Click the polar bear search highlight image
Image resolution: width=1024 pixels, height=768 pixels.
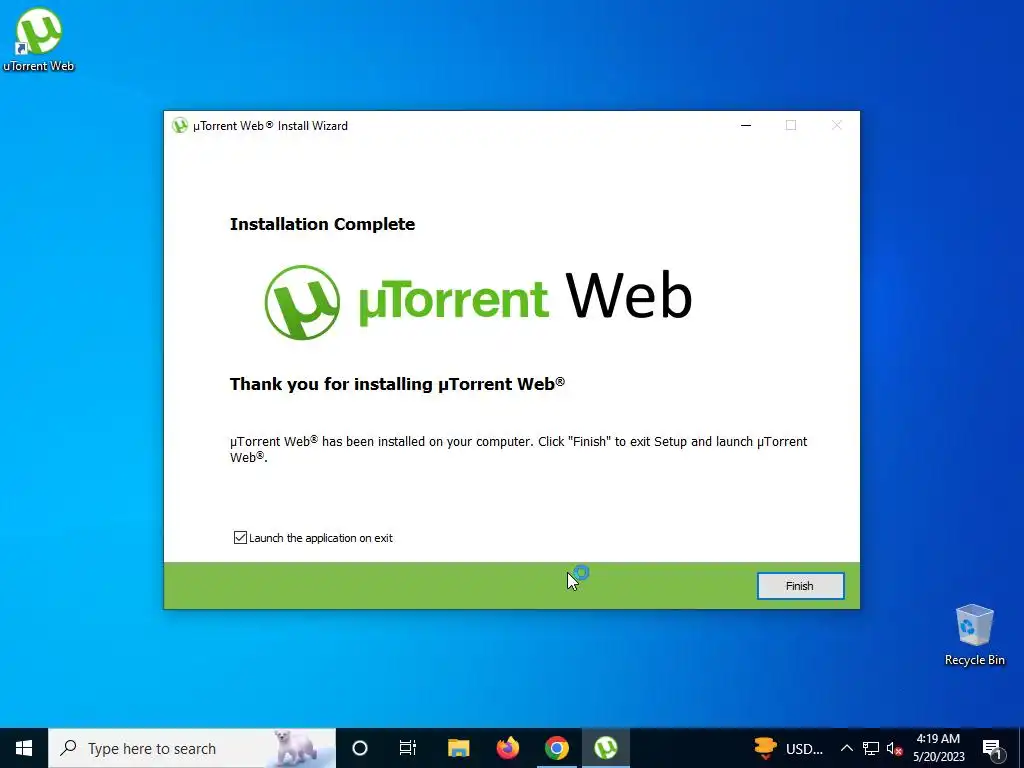(x=295, y=748)
